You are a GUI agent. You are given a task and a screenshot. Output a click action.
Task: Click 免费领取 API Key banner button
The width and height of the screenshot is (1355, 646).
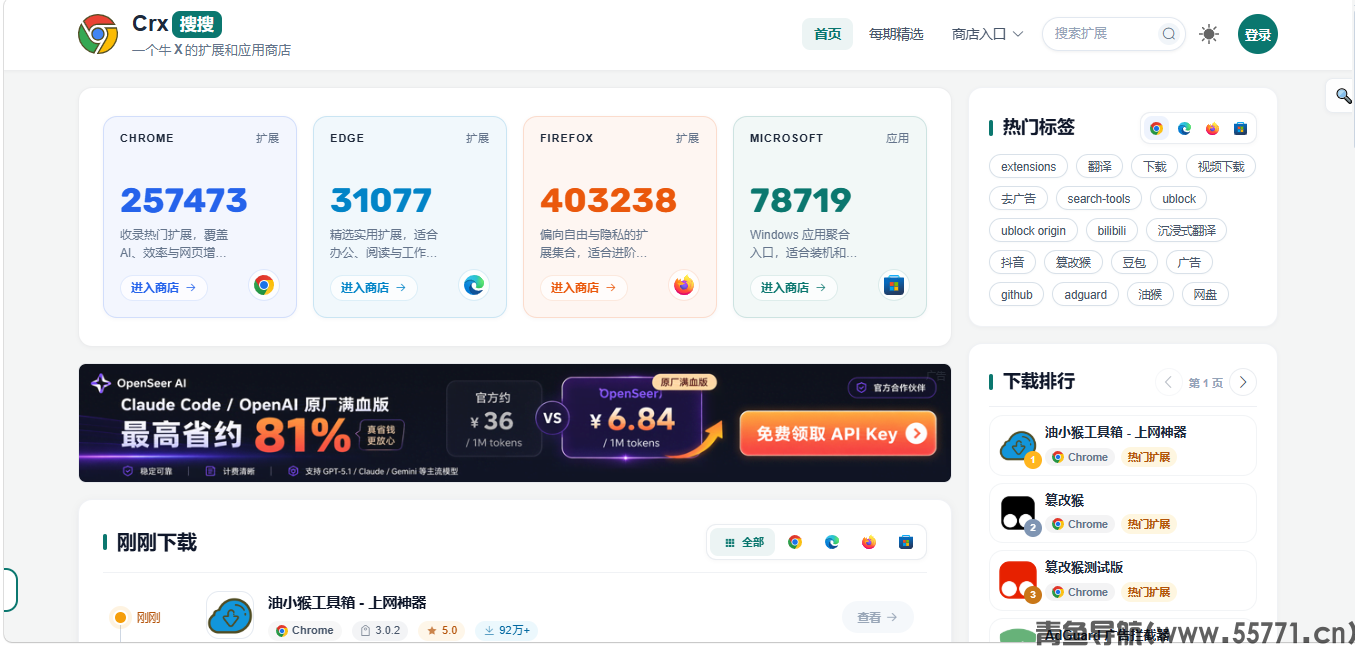tap(838, 434)
